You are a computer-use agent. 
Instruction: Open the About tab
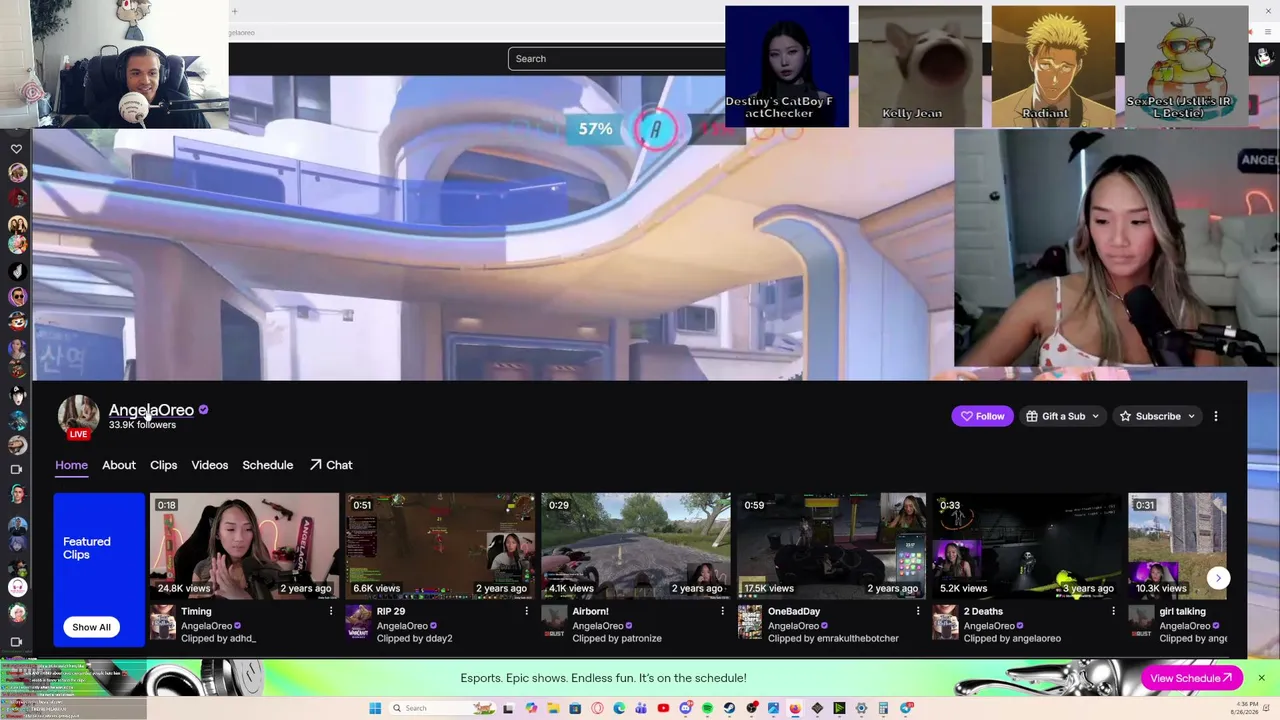(118, 465)
